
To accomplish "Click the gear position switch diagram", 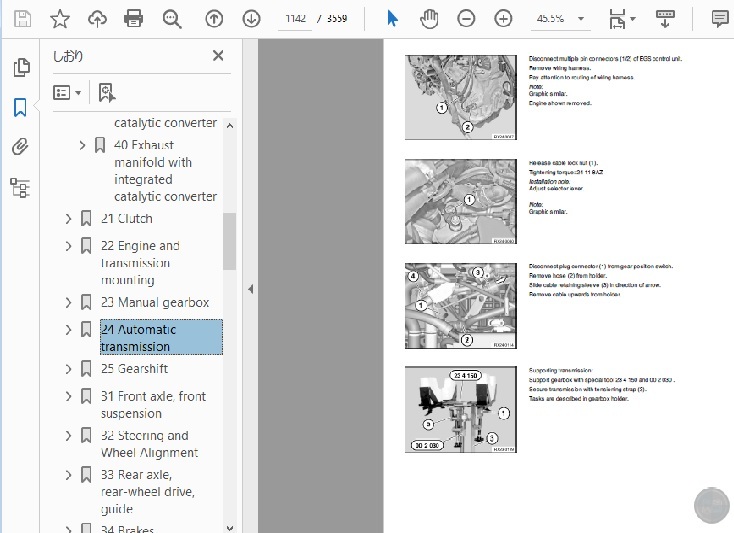I will point(461,306).
